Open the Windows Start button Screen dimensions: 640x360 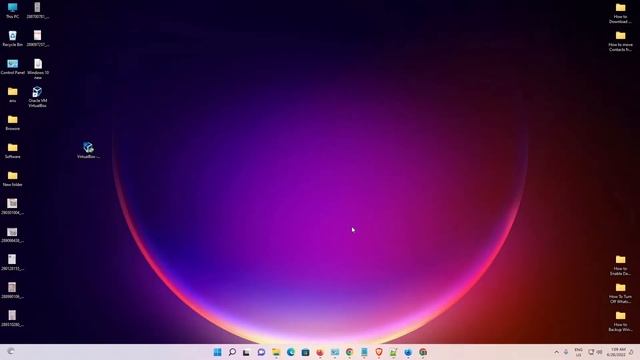[218, 352]
